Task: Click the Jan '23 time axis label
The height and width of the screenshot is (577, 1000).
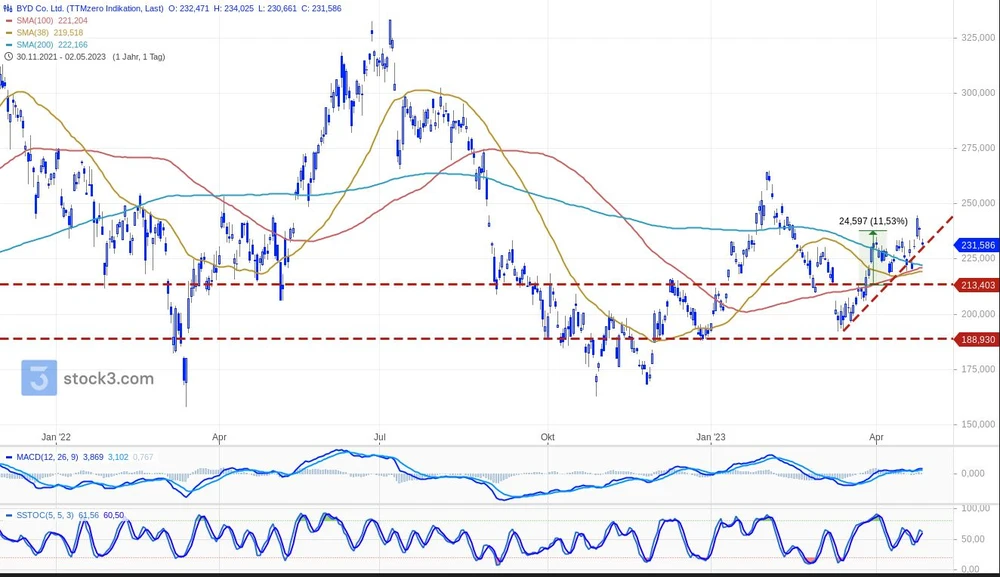Action: [x=710, y=437]
